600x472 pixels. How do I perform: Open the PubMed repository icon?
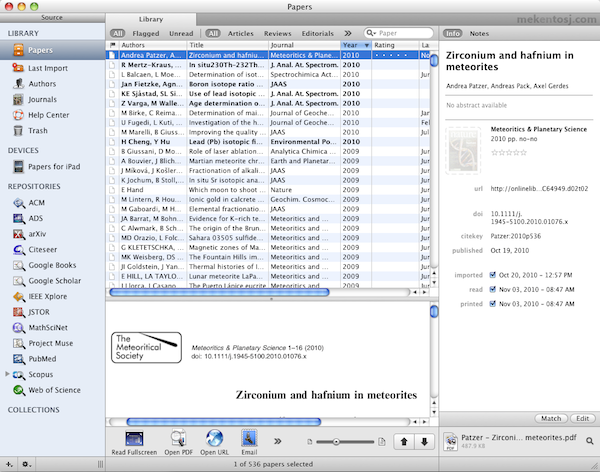[x=19, y=359]
